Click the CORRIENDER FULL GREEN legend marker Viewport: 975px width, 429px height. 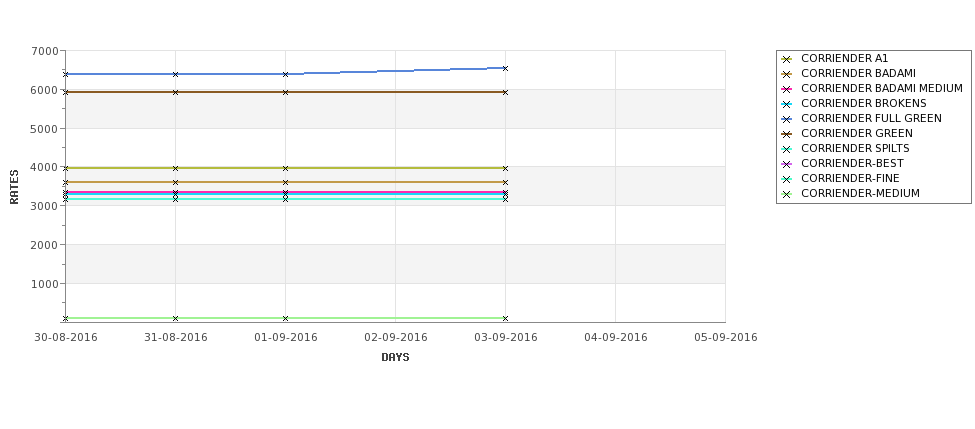pyautogui.click(x=787, y=119)
